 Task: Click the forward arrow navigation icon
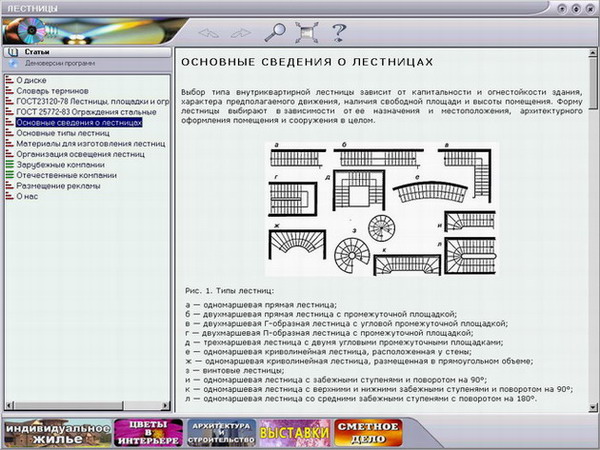[x=241, y=33]
